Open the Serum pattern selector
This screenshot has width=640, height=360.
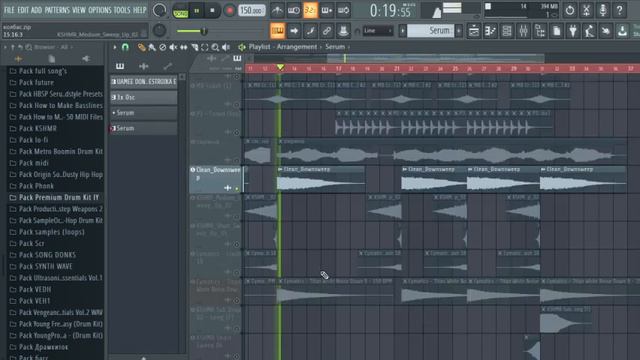point(431,31)
